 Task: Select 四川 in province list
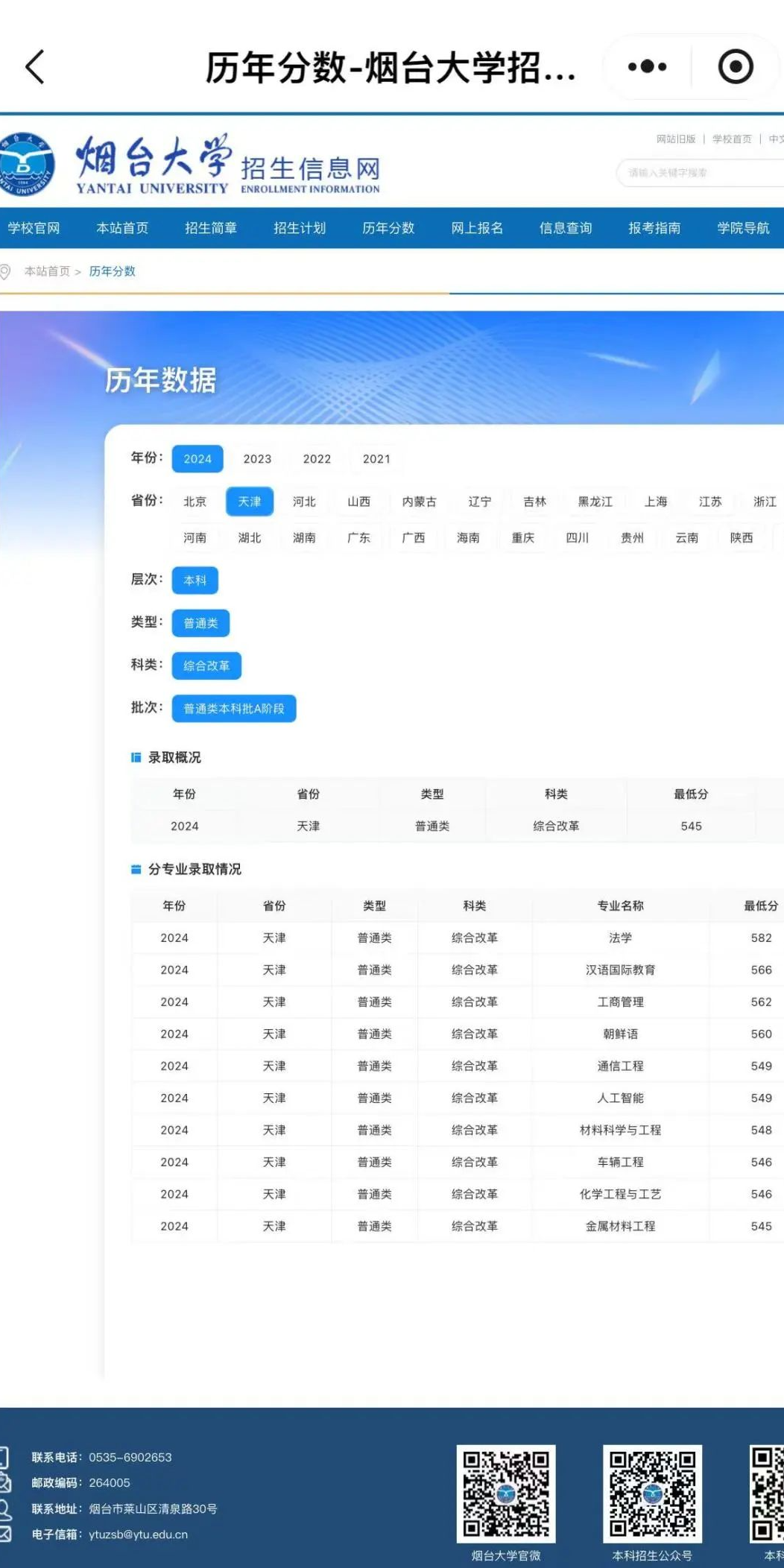point(577,537)
